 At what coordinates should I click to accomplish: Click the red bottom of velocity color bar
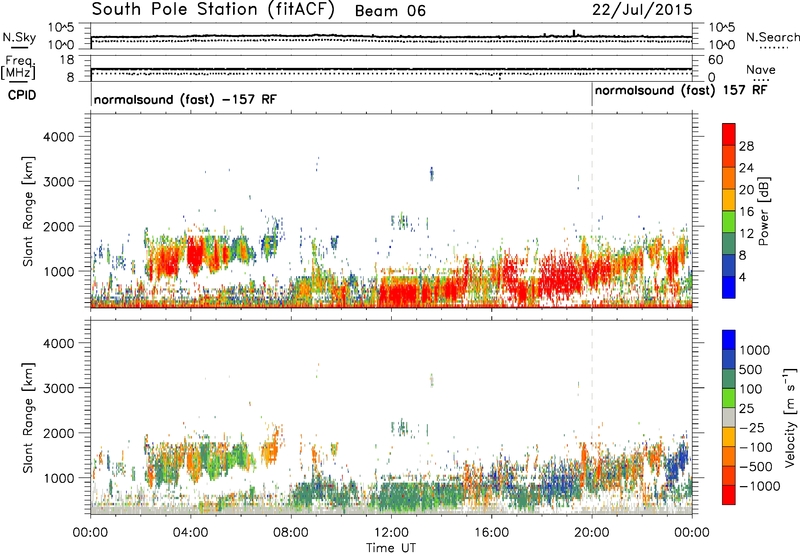(x=729, y=495)
